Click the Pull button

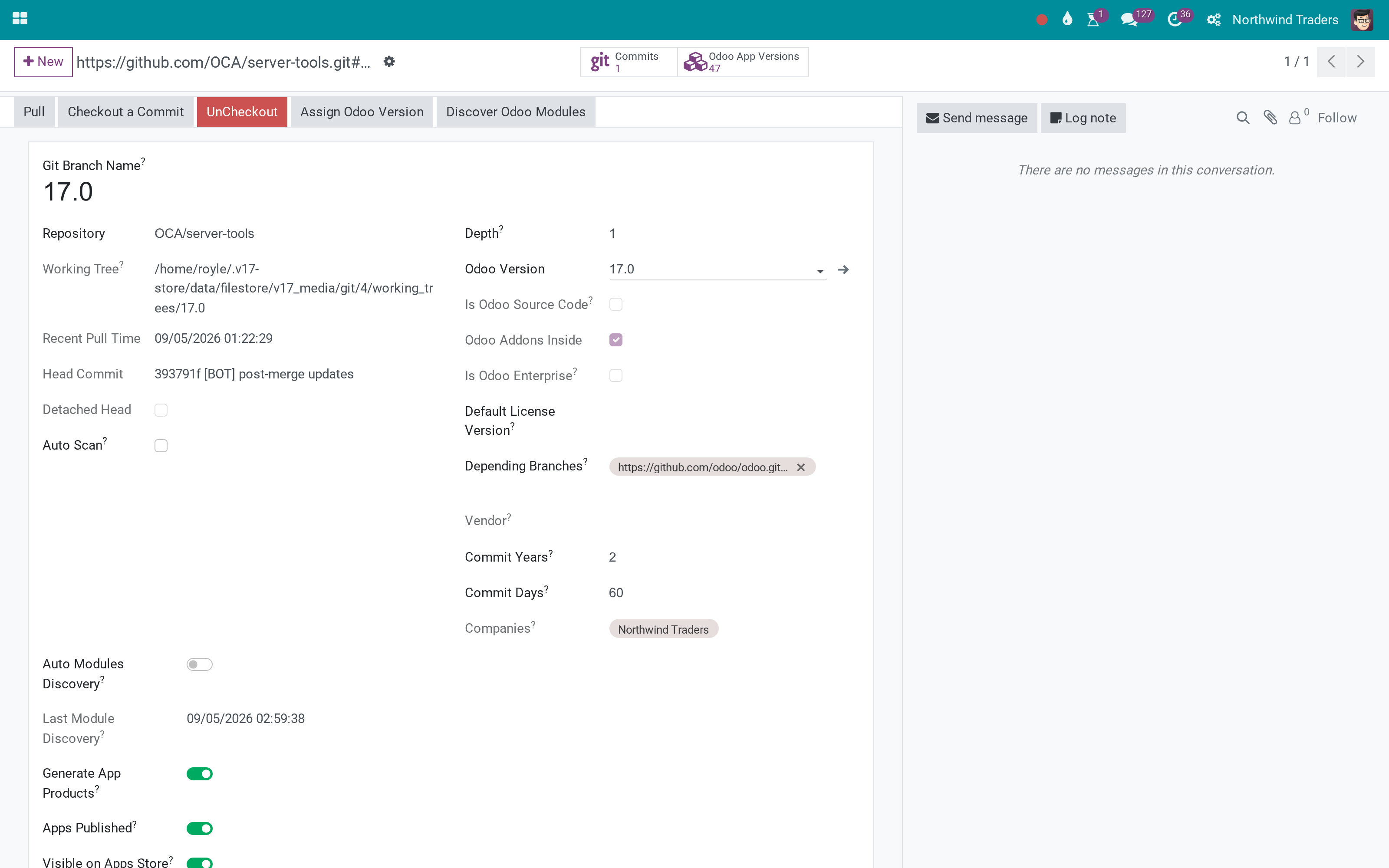pos(34,112)
